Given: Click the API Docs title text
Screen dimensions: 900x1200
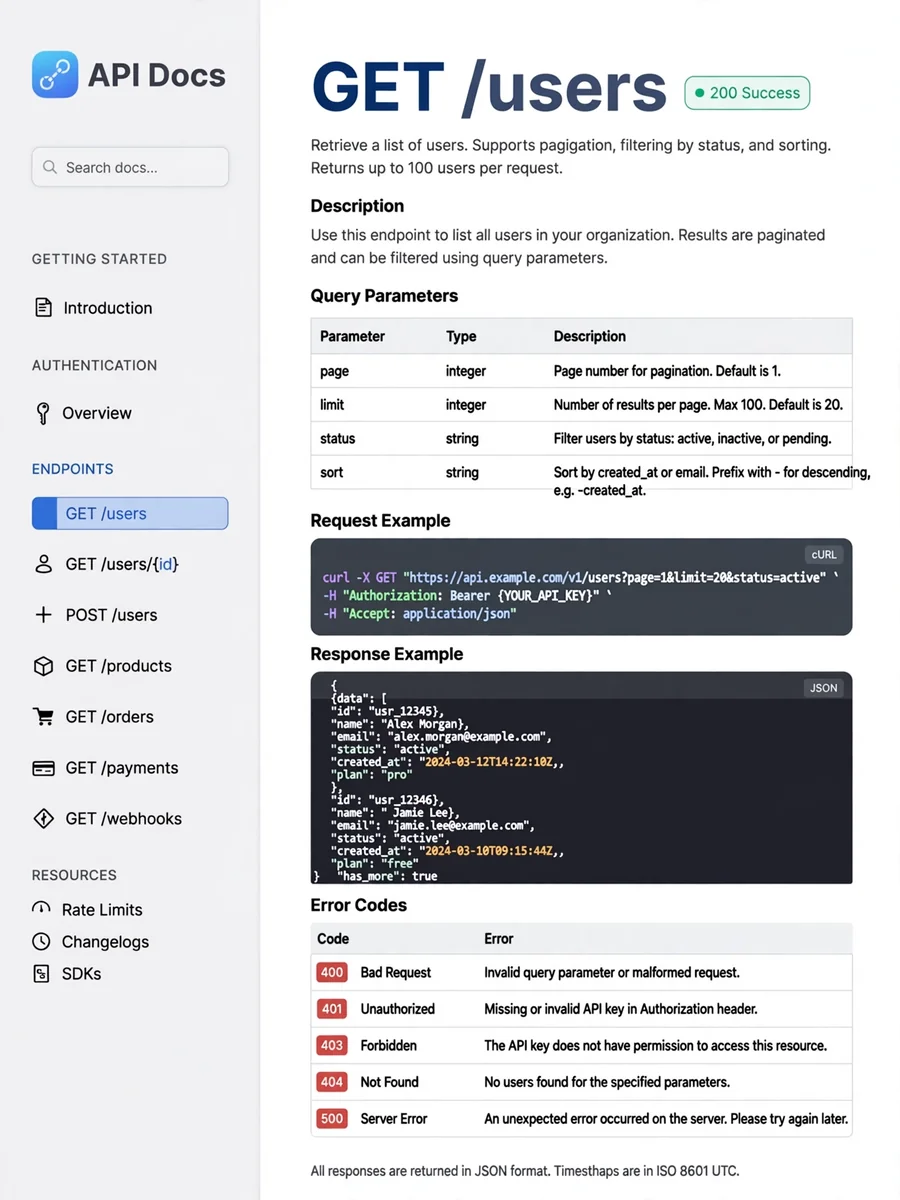Looking at the screenshot, I should pyautogui.click(x=157, y=75).
